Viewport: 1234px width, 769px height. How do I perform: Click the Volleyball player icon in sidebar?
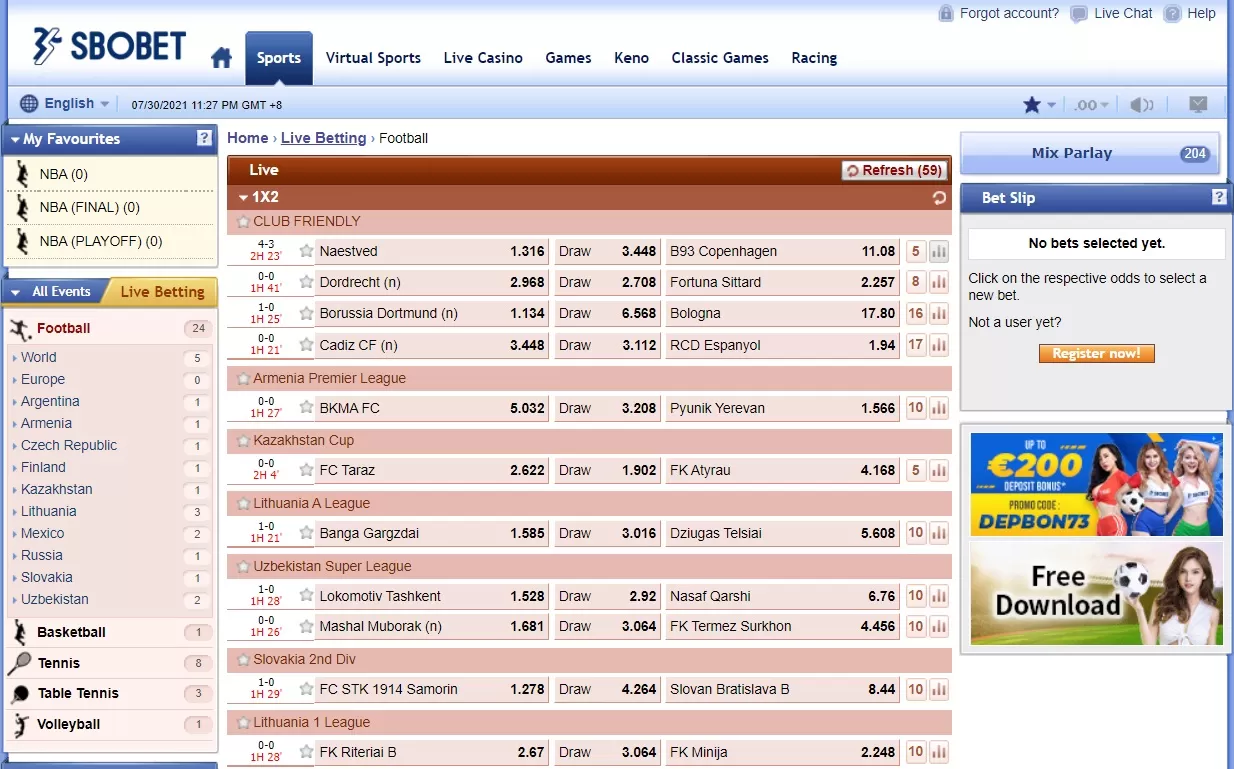click(x=20, y=725)
